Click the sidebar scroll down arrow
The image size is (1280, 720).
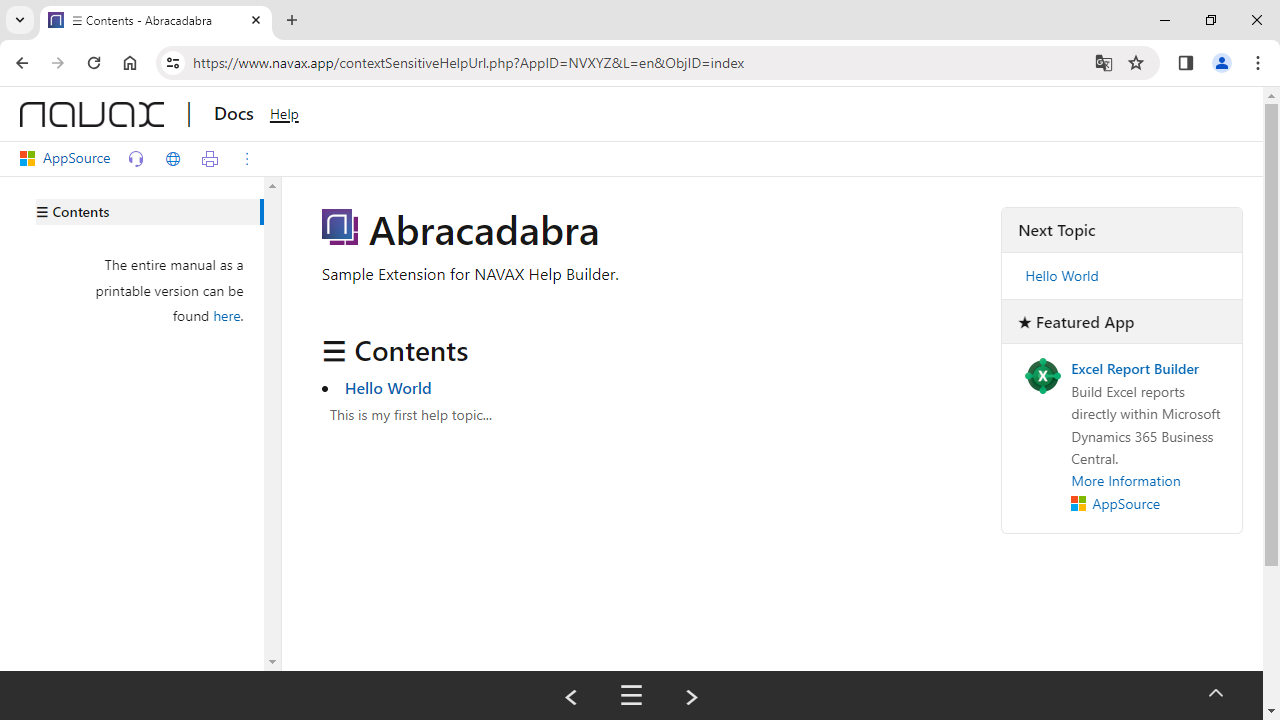[x=273, y=662]
